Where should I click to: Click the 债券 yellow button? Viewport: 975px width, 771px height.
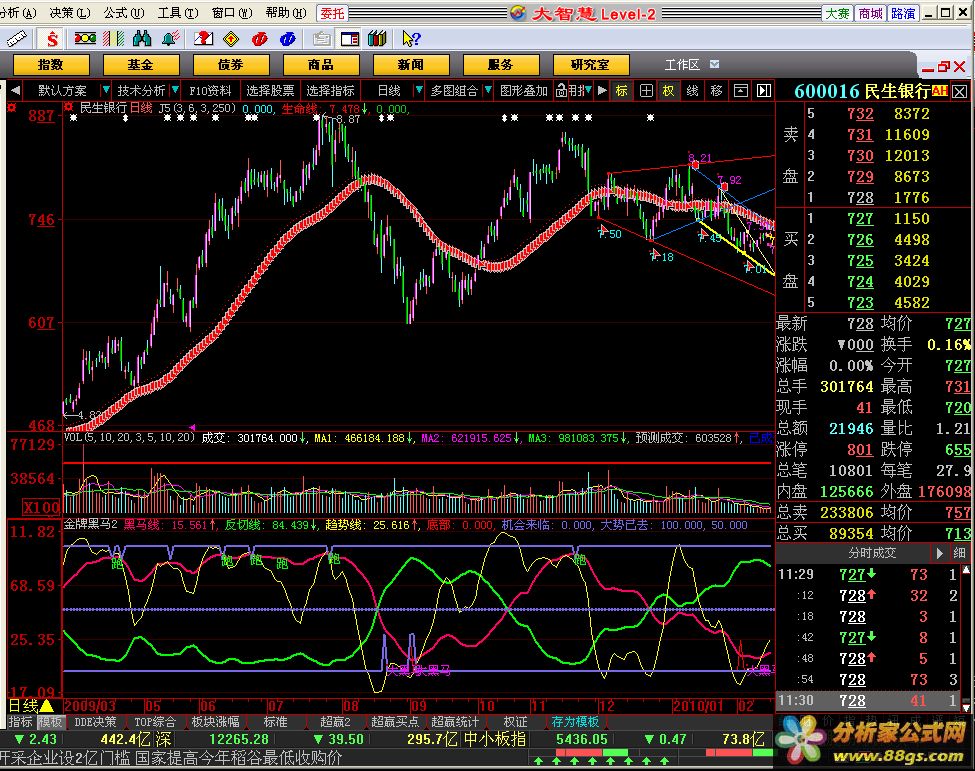(231, 65)
